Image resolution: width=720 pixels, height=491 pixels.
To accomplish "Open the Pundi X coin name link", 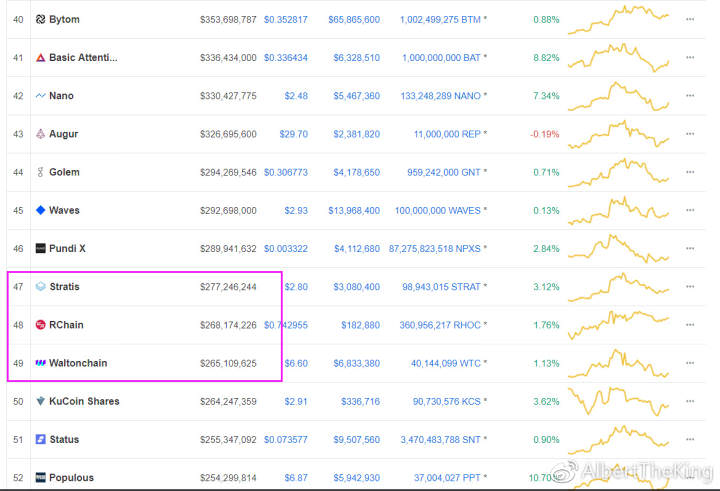I will coord(67,248).
